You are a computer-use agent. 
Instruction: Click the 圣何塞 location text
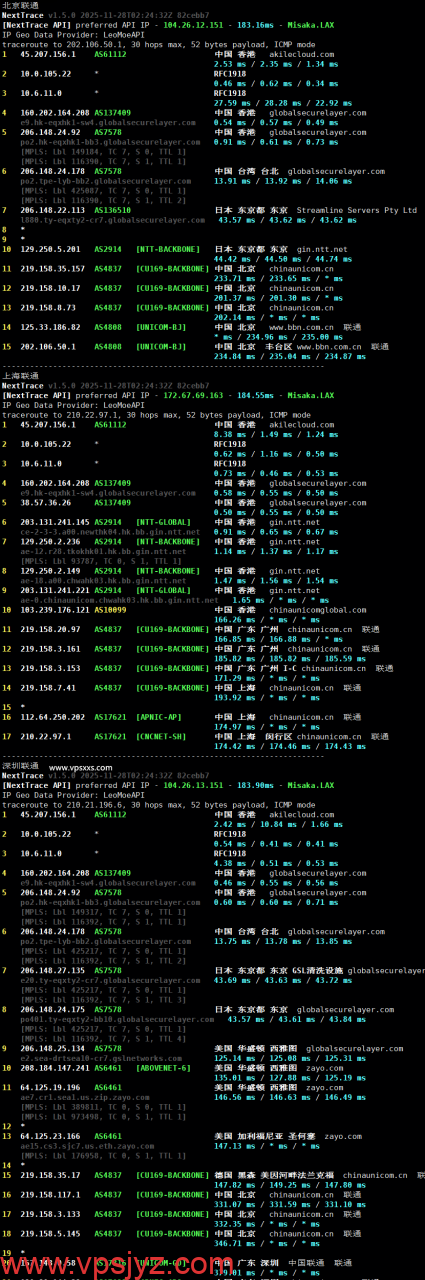point(301,1136)
